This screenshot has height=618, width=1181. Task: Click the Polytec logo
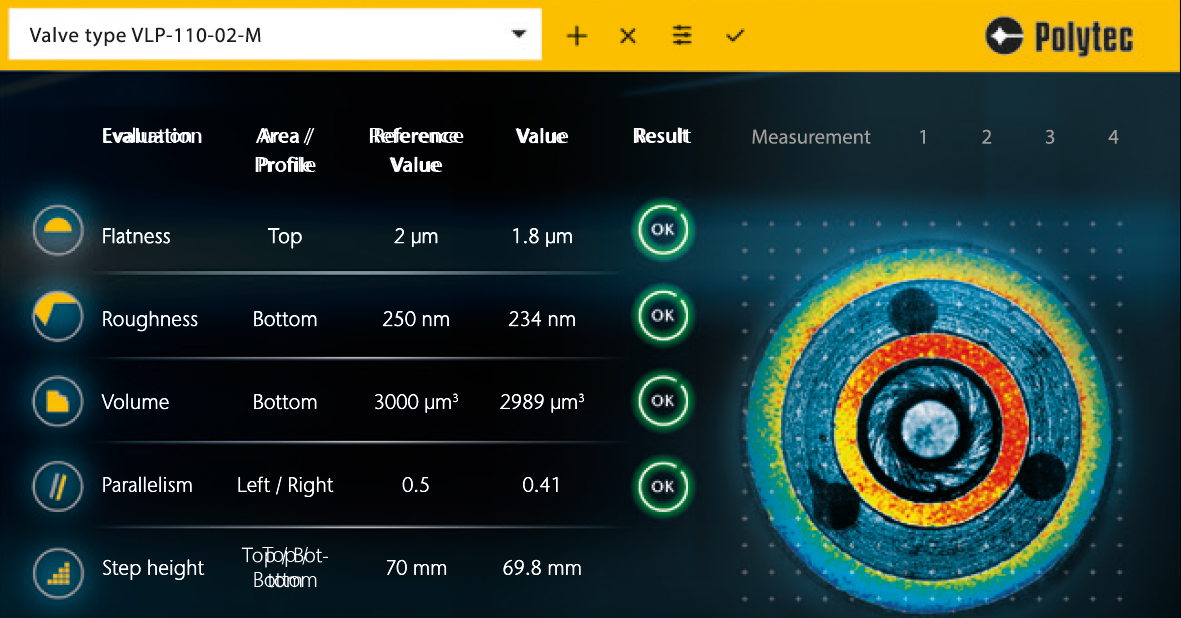tap(1059, 35)
